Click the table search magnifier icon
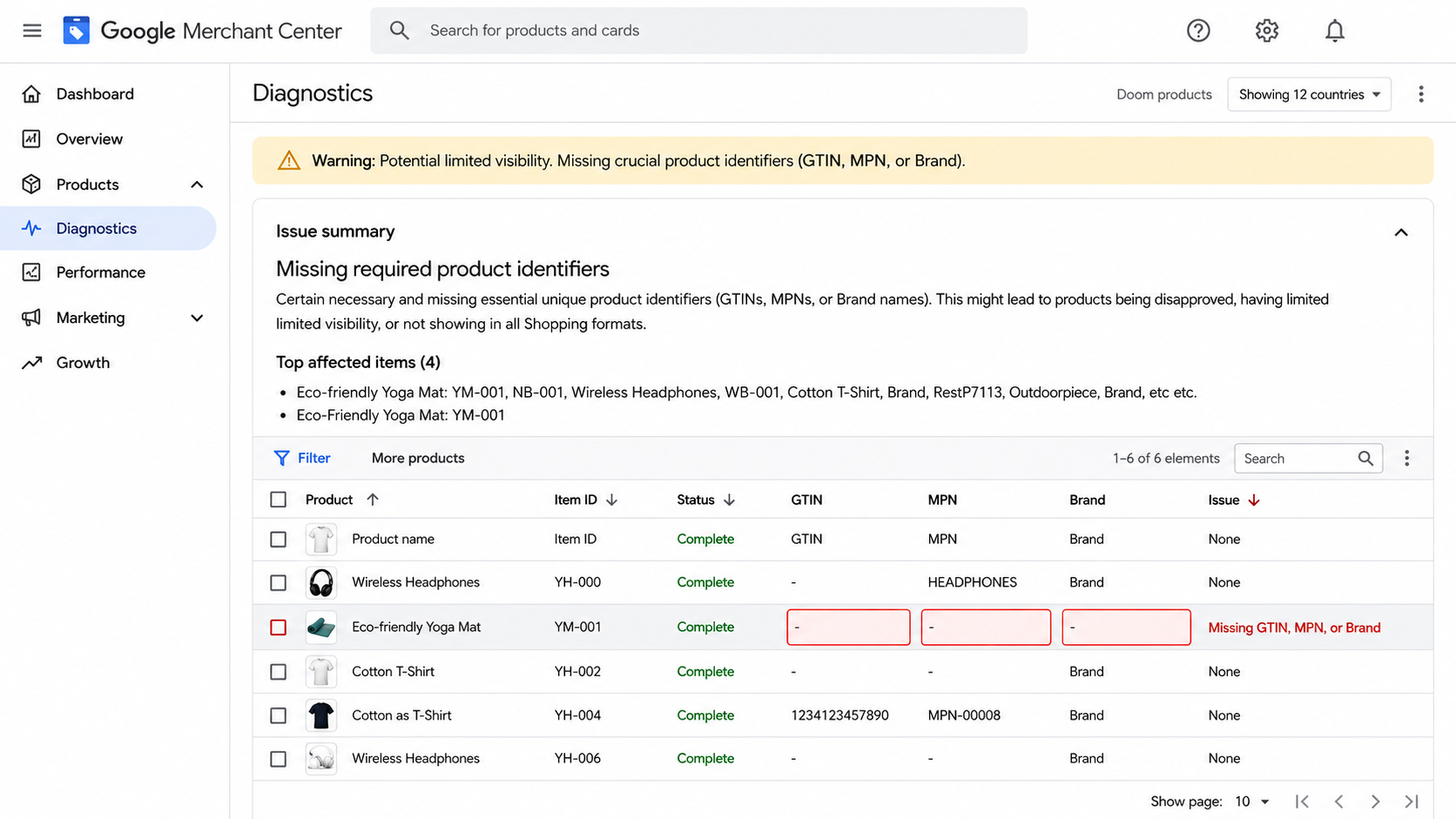Image resolution: width=1456 pixels, height=819 pixels. (1365, 458)
